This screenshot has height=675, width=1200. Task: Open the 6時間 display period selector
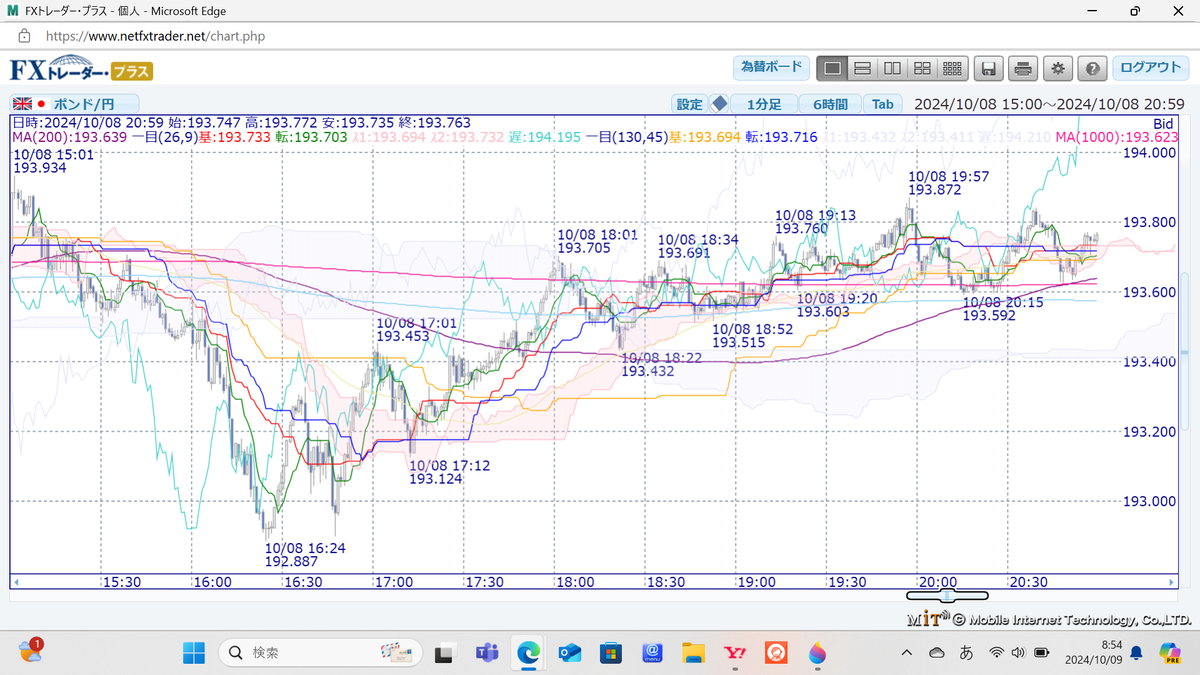coord(830,104)
